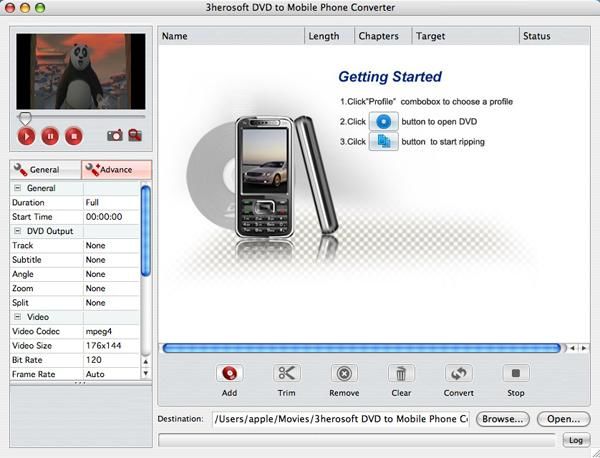
Task: Click the properties scroll down arrow
Action: coord(146,373)
